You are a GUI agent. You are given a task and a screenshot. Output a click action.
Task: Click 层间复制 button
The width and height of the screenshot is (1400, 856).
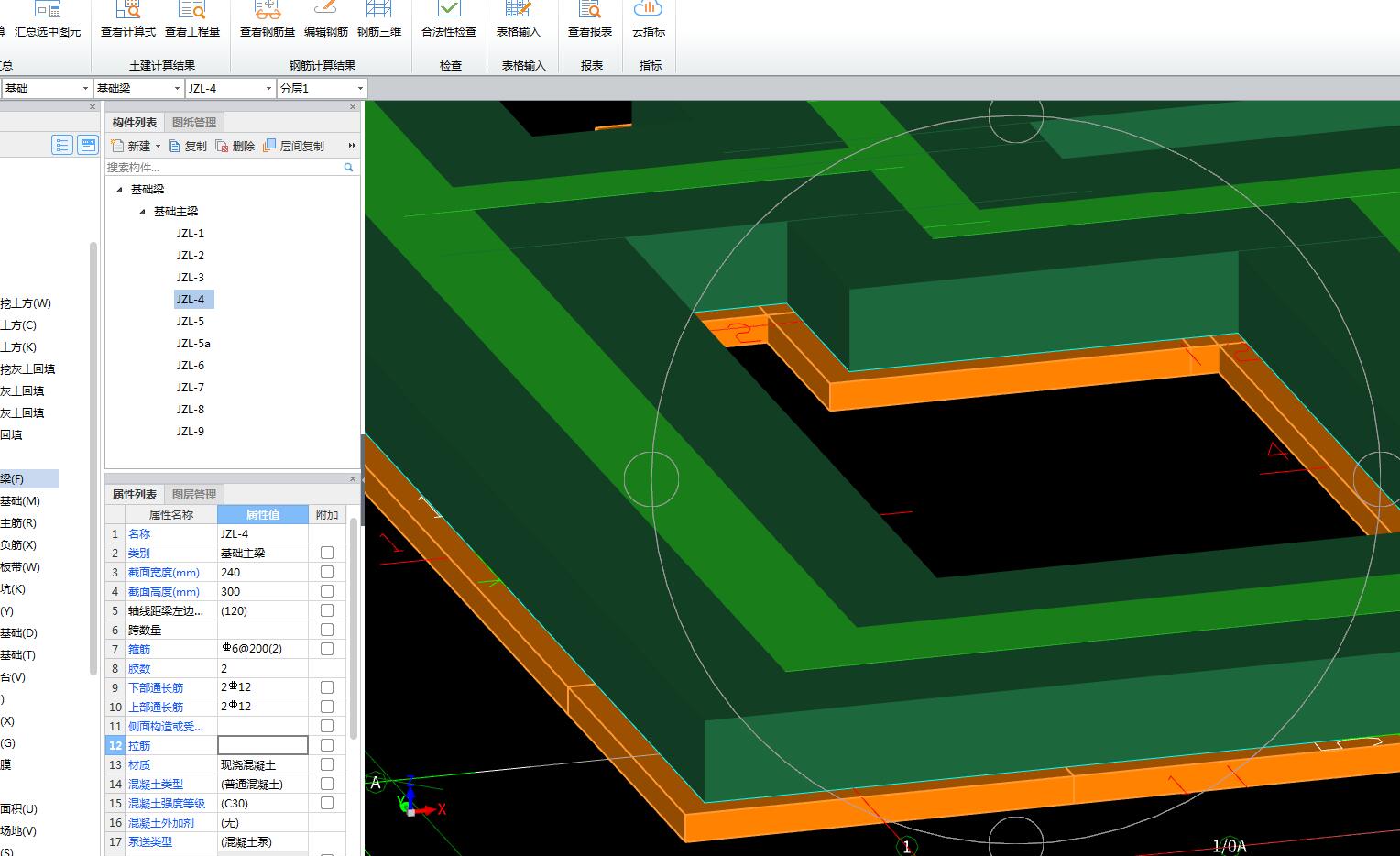pos(294,146)
